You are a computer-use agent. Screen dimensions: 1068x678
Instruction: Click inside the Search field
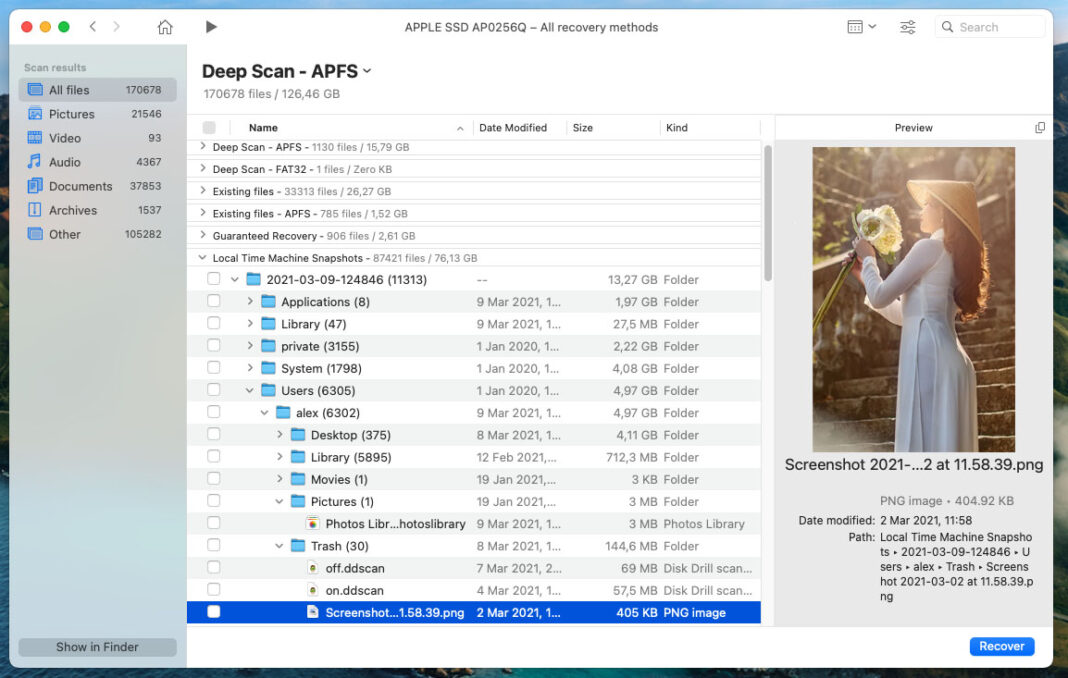pos(990,27)
